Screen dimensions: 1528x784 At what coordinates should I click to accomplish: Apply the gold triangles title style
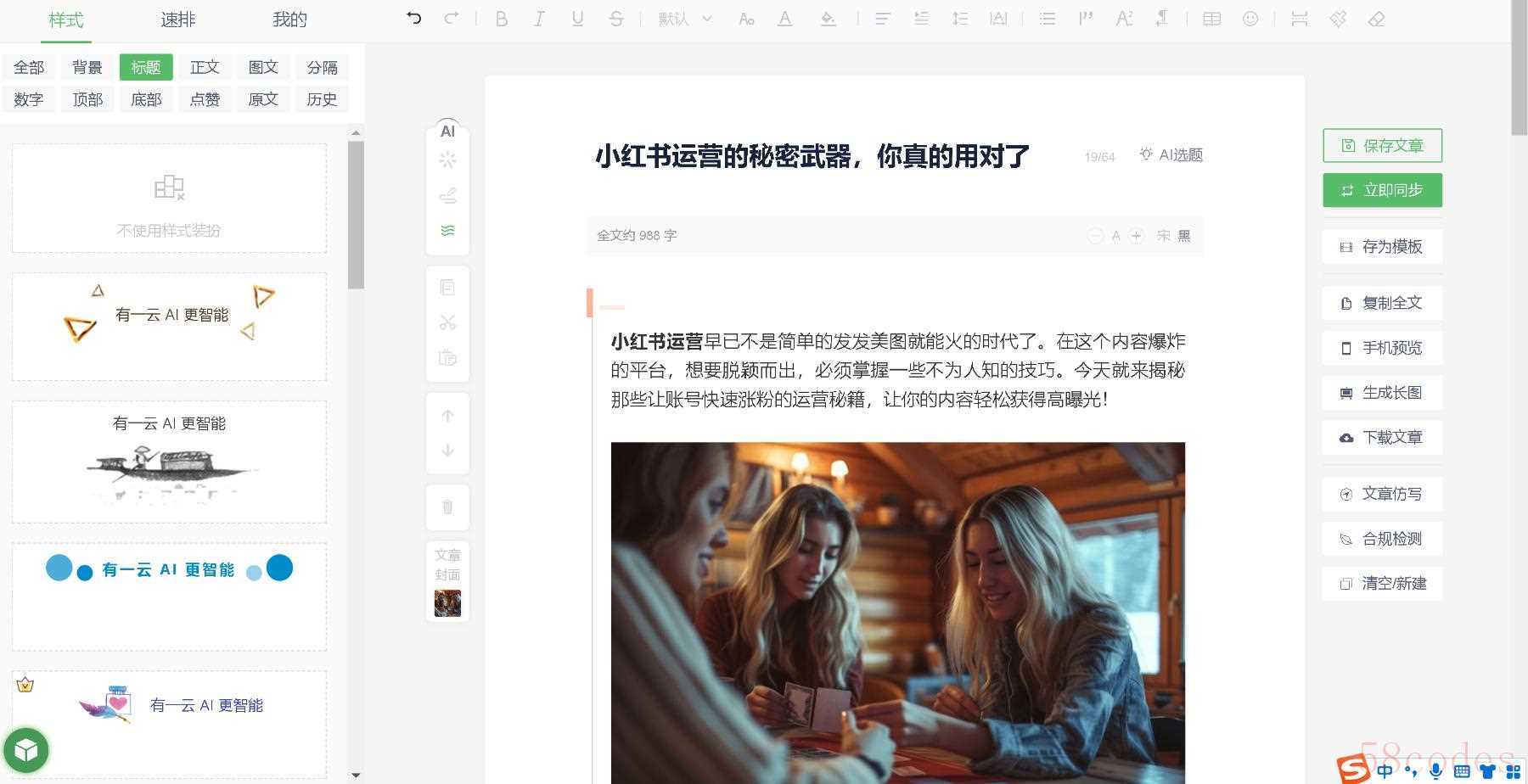[x=169, y=327]
